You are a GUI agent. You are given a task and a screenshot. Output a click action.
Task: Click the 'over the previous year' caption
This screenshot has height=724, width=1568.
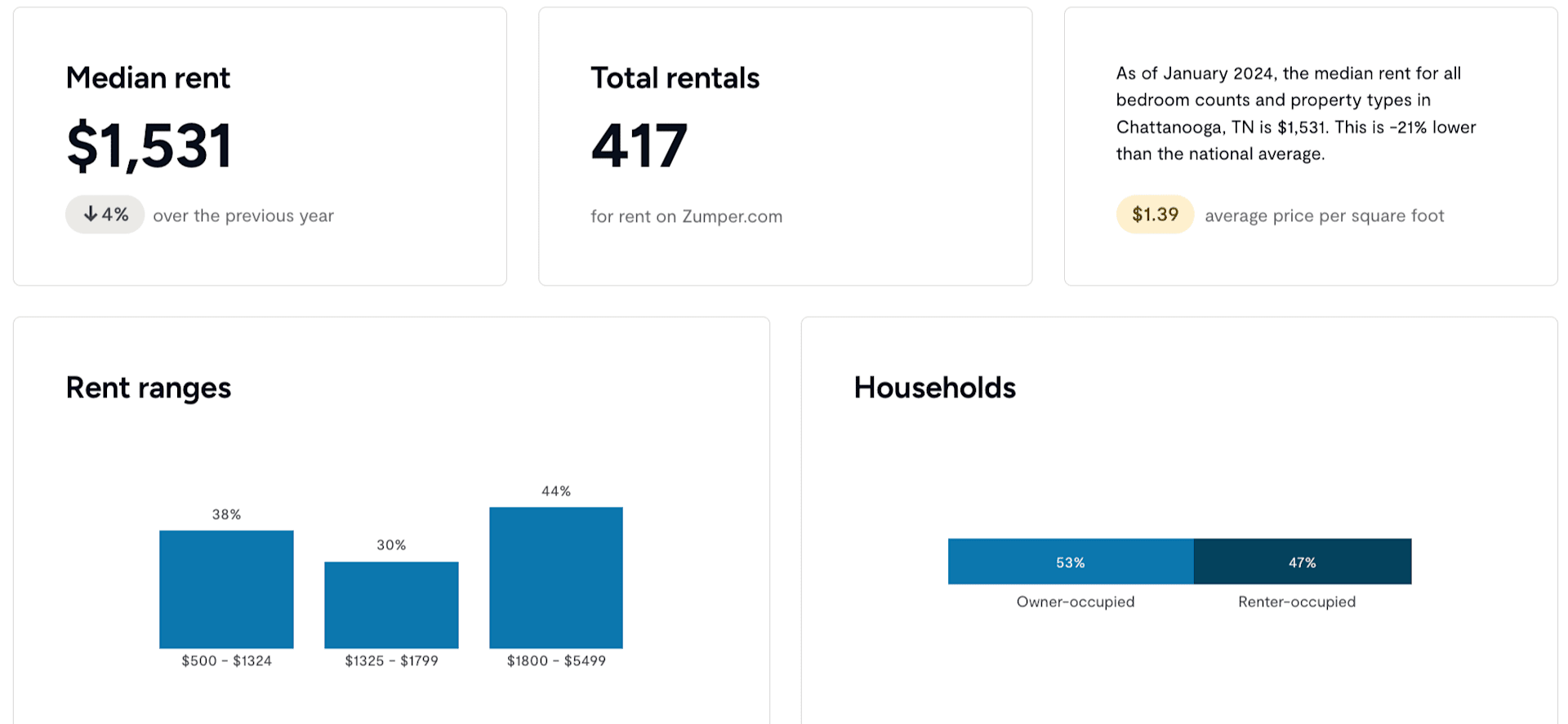click(x=243, y=215)
